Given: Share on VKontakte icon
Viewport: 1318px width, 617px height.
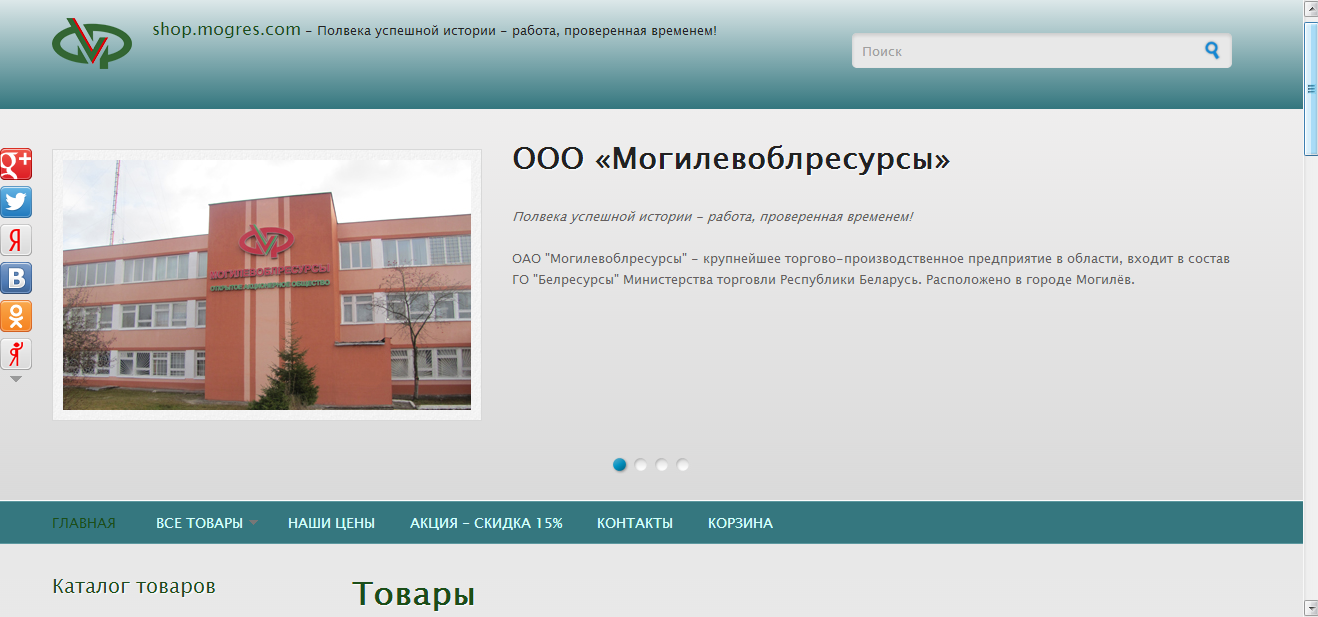Looking at the screenshot, I should [16, 278].
